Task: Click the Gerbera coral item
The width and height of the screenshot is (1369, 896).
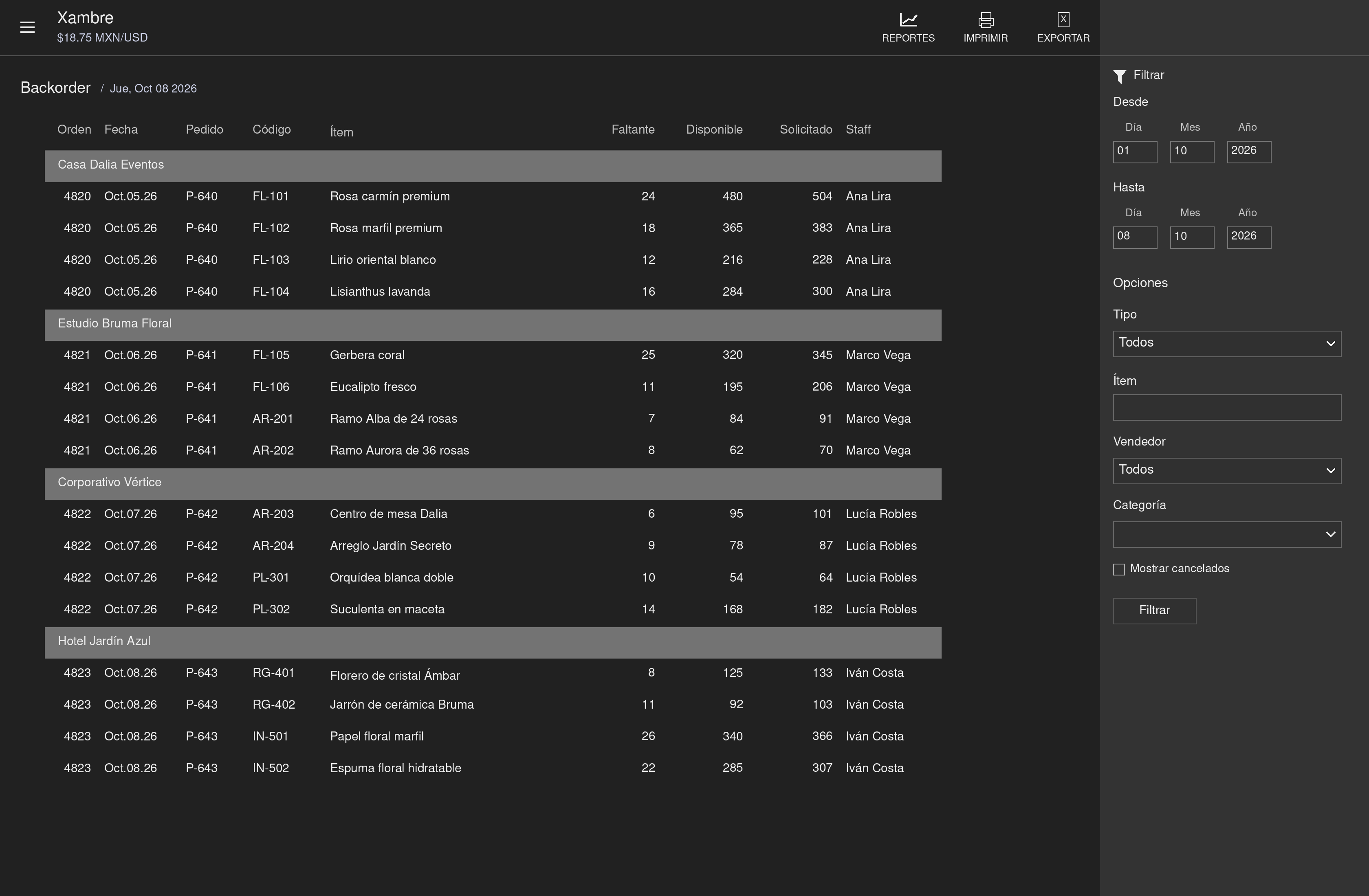Action: 367,356
